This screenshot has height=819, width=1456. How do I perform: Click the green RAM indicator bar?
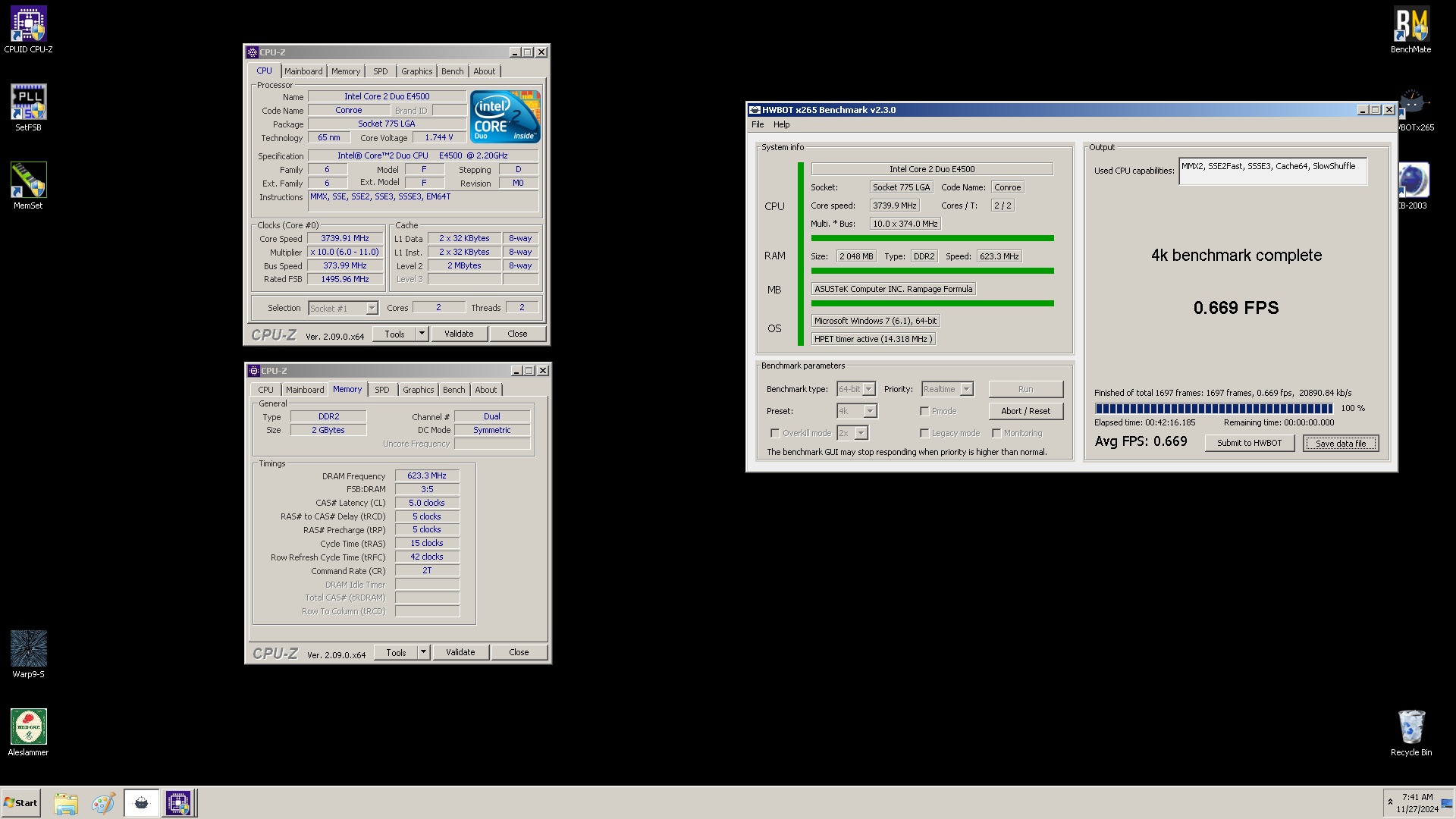coord(932,271)
